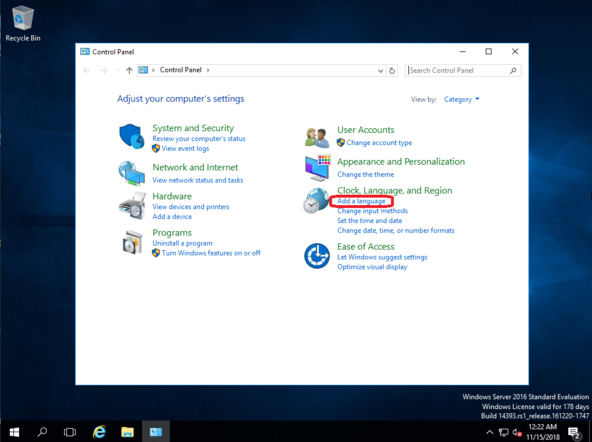This screenshot has height=442, width=592.
Task: Open the Programs category heading
Action: pyautogui.click(x=172, y=233)
